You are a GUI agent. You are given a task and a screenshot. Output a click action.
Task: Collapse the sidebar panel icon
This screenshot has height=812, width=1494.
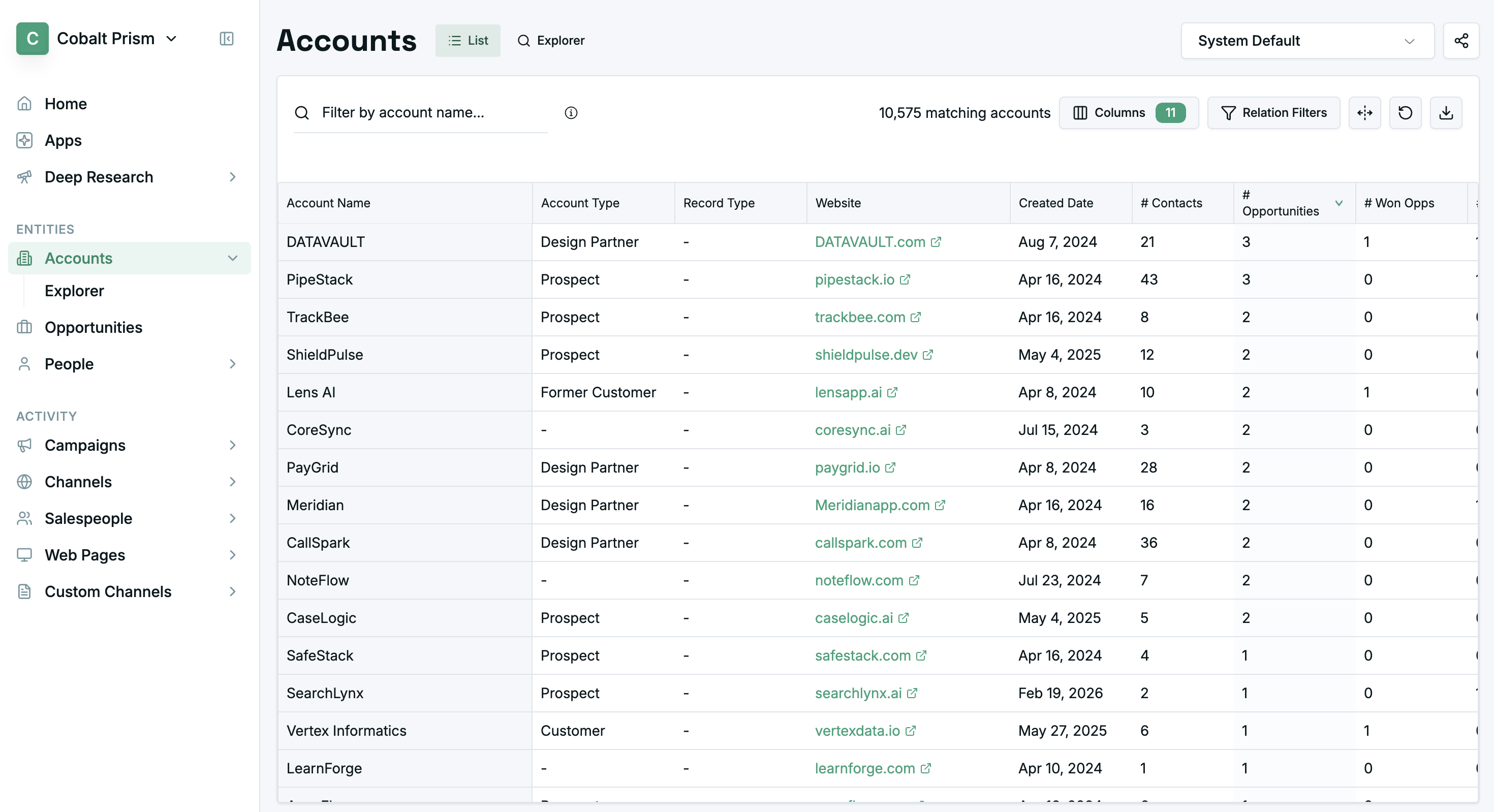click(226, 39)
